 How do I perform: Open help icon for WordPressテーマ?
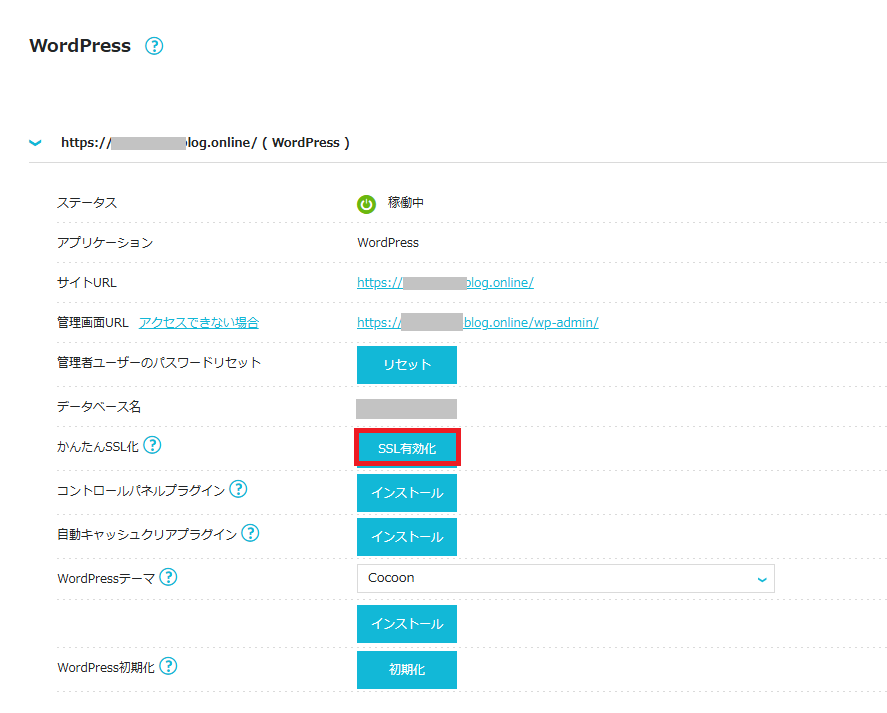(168, 577)
